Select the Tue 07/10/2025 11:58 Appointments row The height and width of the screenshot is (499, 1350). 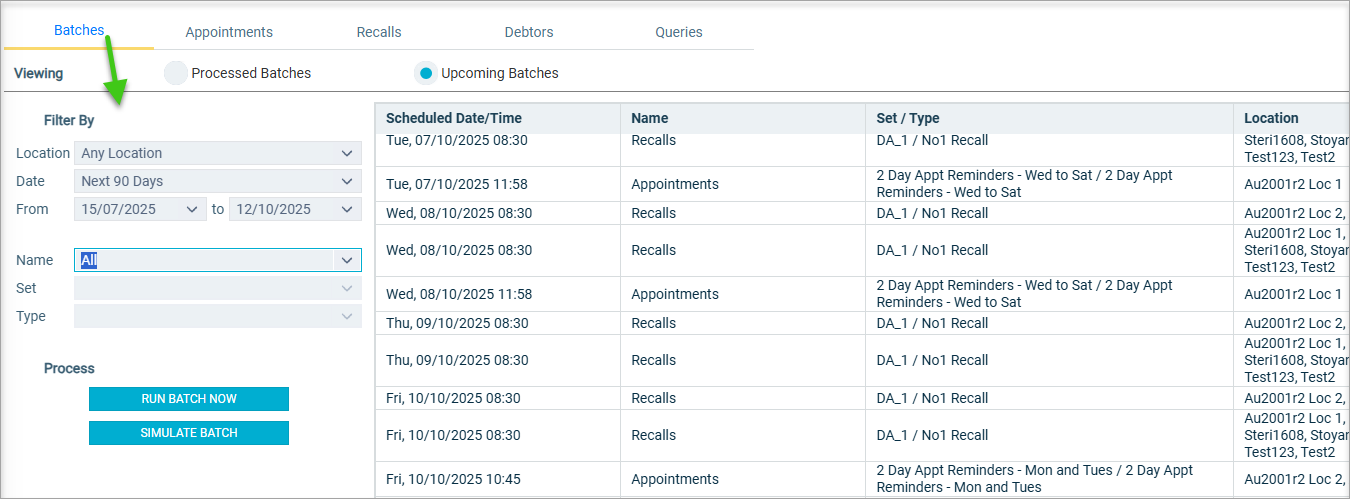[862, 184]
